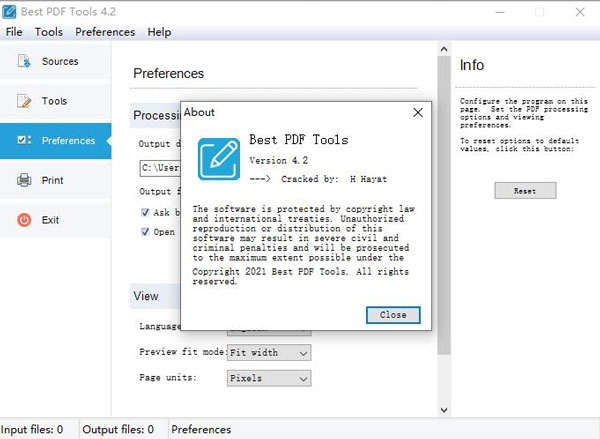Viewport: 600px width, 439px height.
Task: Click the red Exit power icon
Action: [x=24, y=220]
